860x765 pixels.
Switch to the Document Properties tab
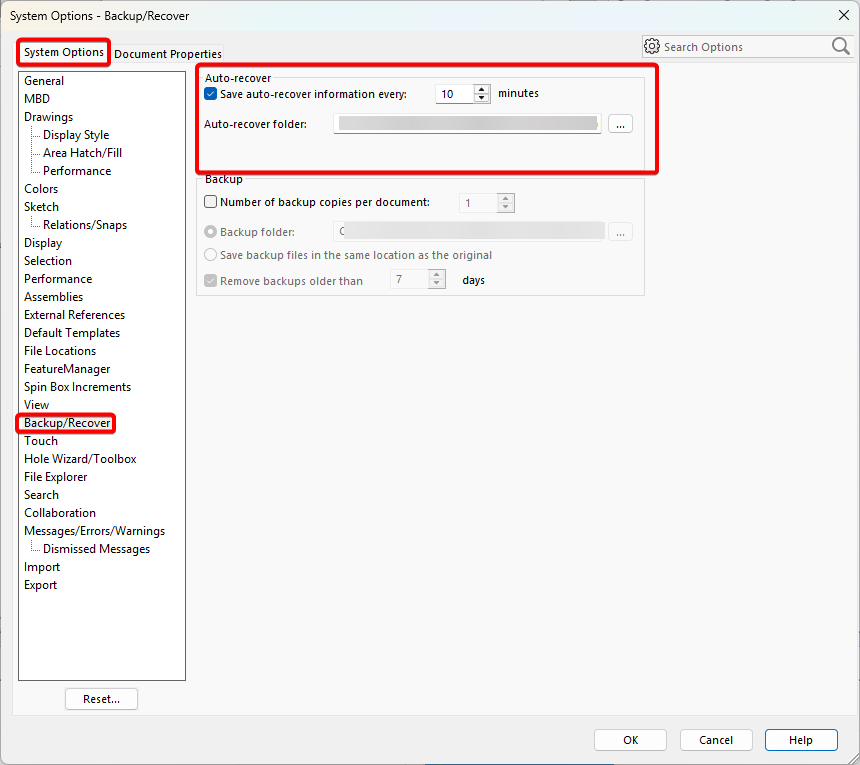pos(168,54)
